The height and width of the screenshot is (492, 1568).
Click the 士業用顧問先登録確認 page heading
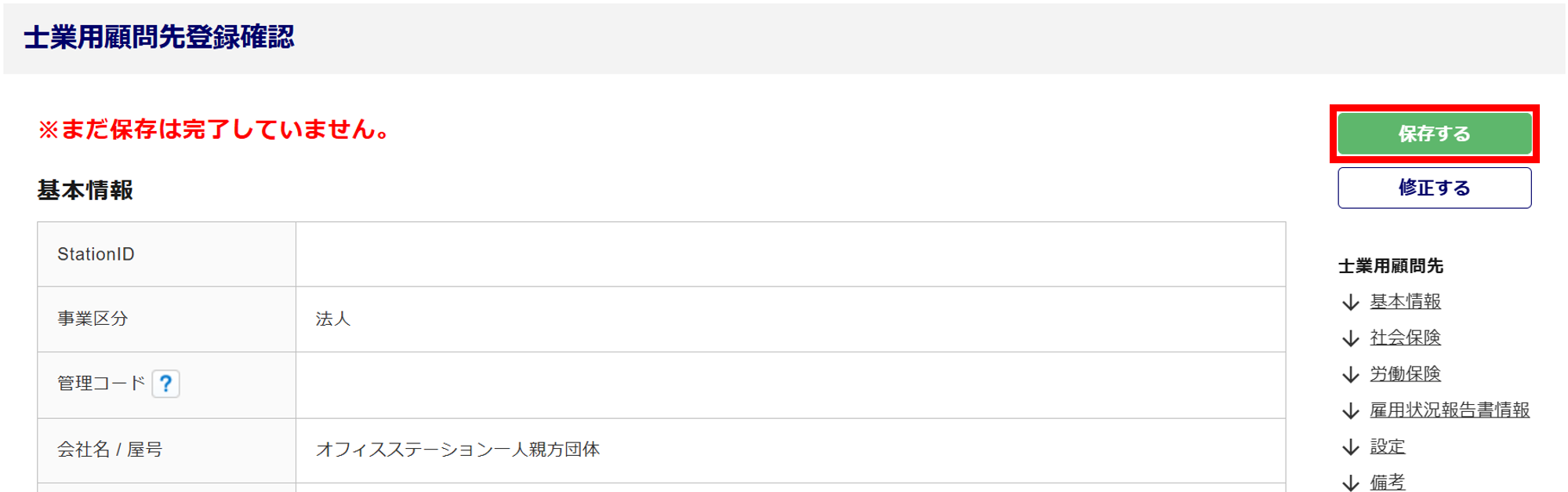tap(159, 37)
